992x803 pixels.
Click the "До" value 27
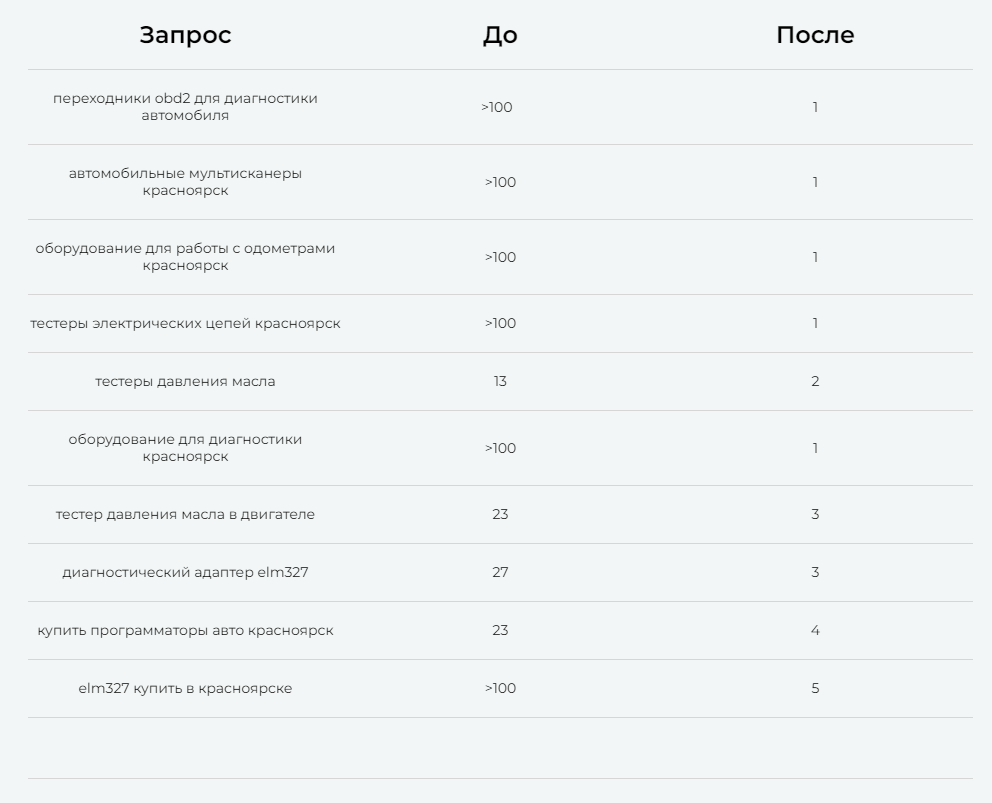pyautogui.click(x=500, y=572)
